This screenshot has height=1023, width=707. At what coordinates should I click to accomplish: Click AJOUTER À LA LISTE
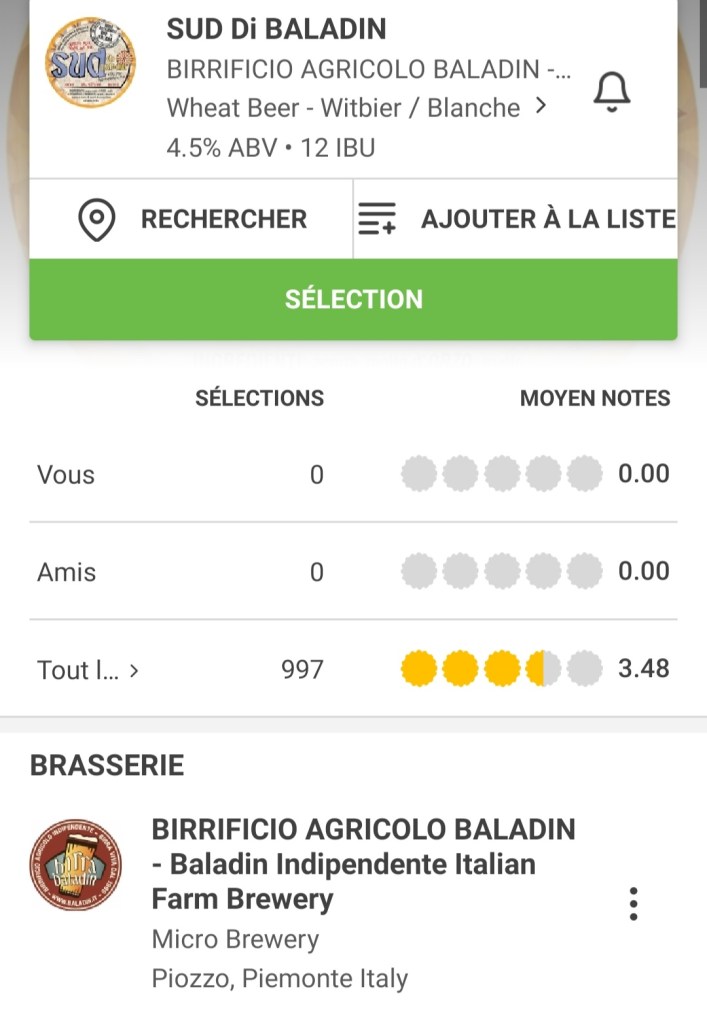point(547,219)
